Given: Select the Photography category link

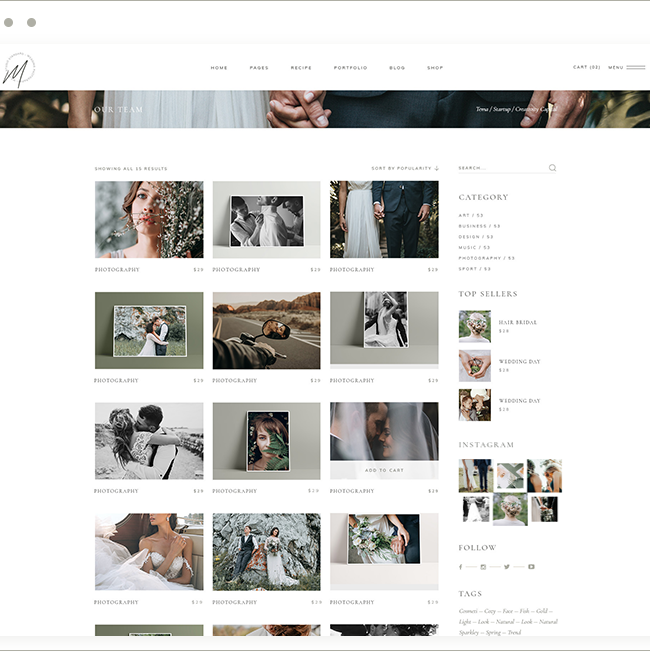Looking at the screenshot, I should (486, 258).
